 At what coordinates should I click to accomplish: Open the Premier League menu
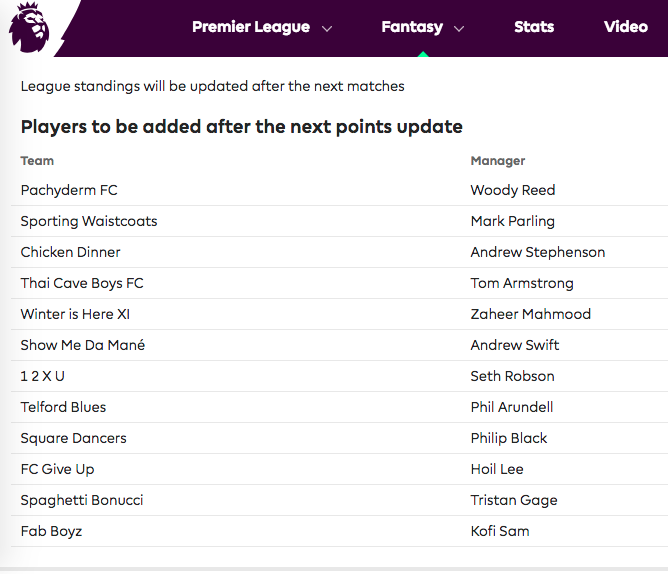point(251,27)
